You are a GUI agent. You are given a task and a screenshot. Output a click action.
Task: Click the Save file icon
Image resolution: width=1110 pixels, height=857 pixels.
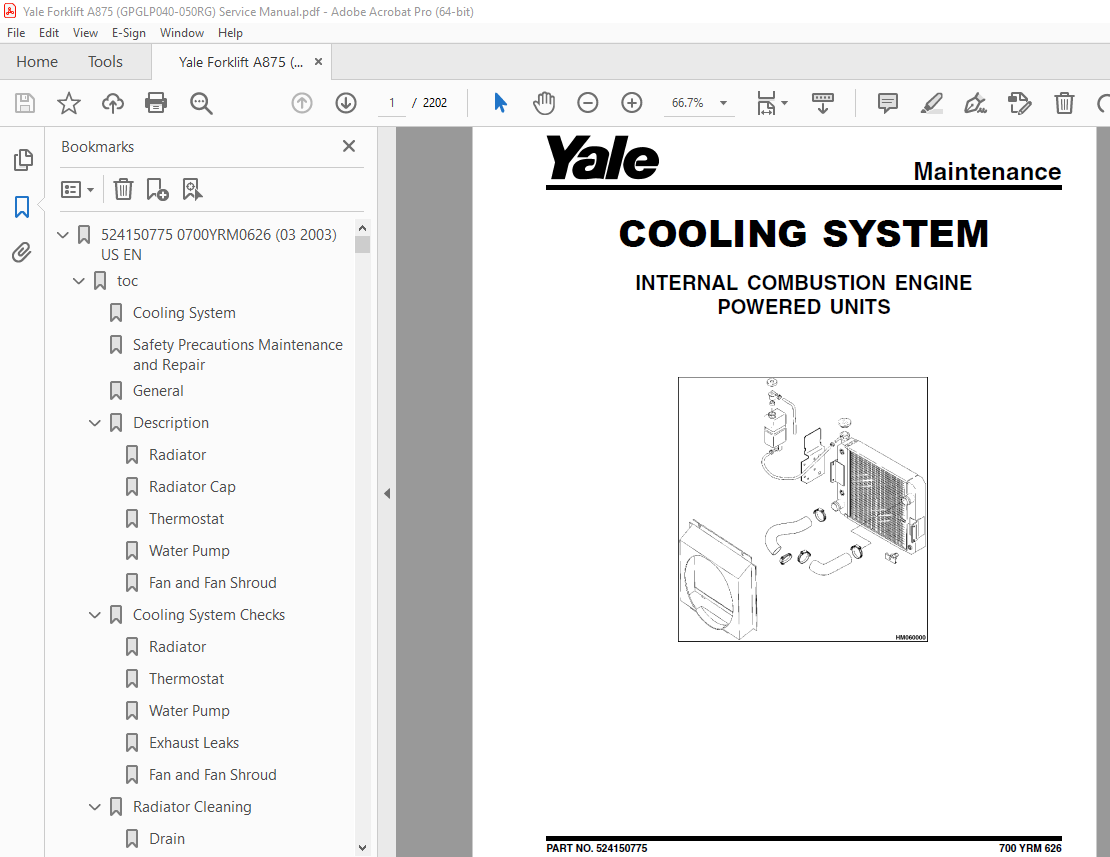(25, 103)
